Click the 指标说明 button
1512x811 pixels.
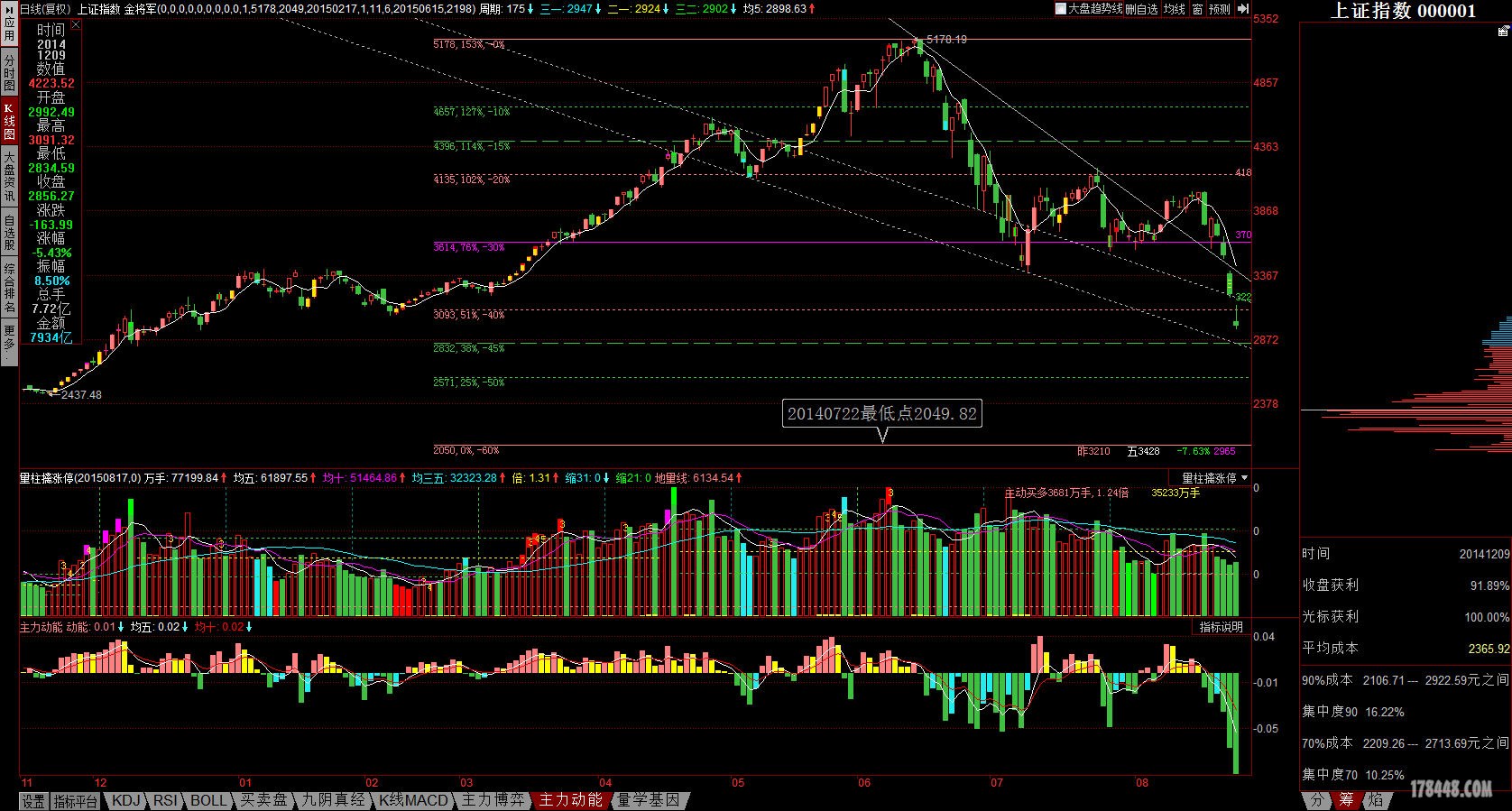pos(1221,627)
